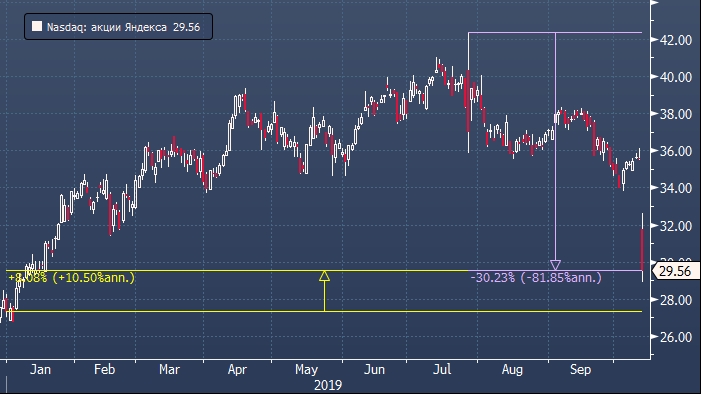
Task: Click the Jun month label
Action: [x=374, y=369]
